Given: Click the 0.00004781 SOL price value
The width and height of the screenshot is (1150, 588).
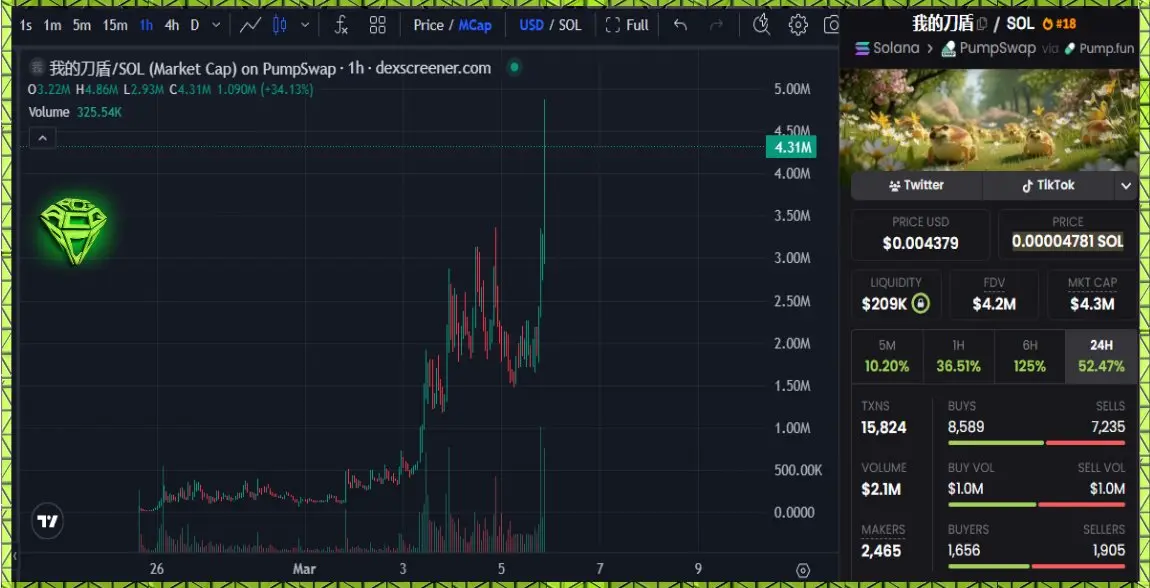Looking at the screenshot, I should [1067, 242].
